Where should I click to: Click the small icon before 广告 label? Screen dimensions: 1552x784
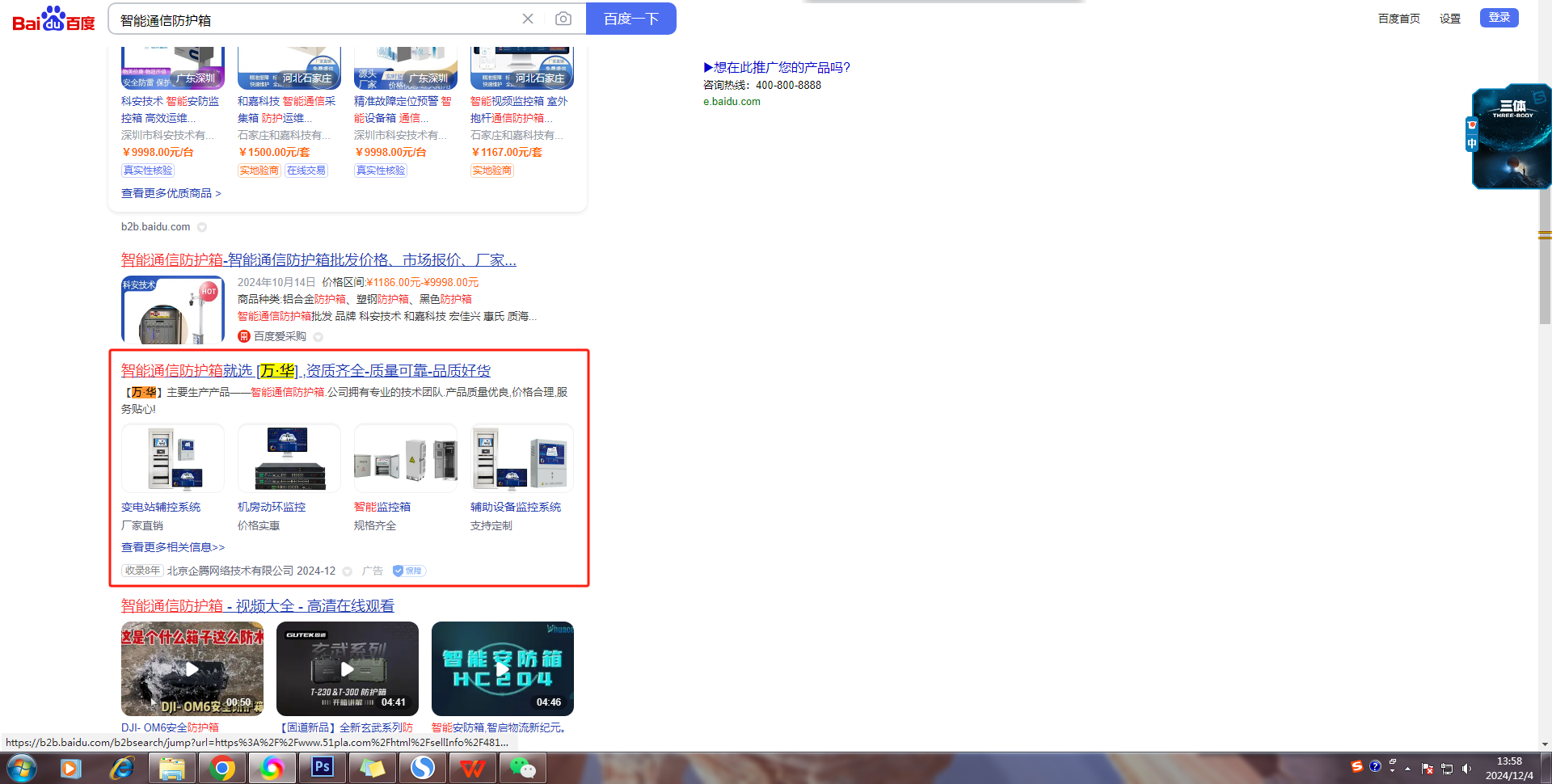[348, 571]
